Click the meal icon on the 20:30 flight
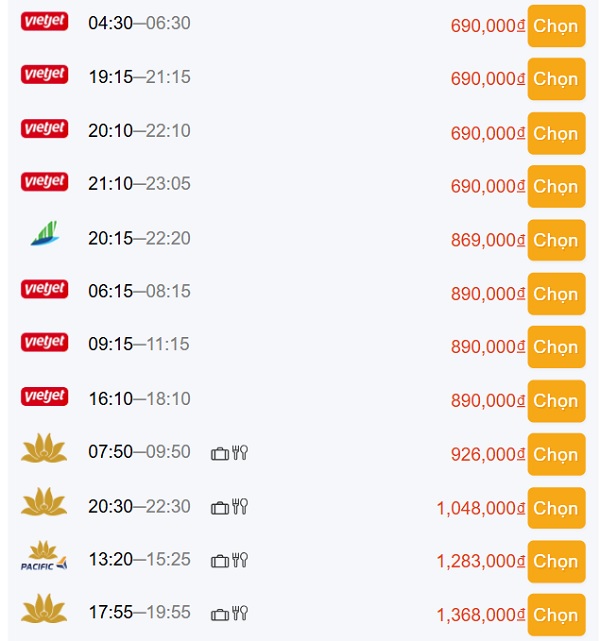This screenshot has width=600, height=641. click(x=240, y=507)
